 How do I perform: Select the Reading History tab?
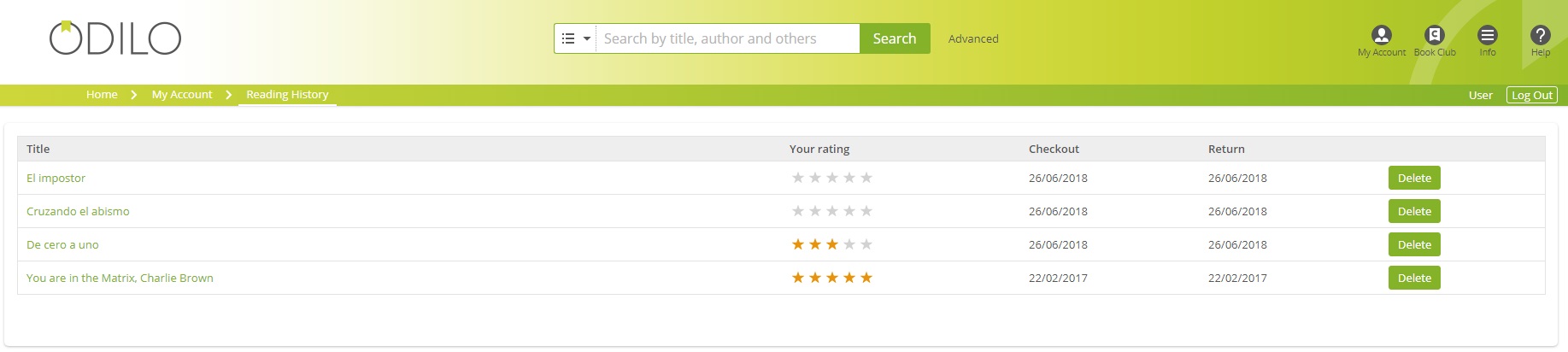[287, 95]
